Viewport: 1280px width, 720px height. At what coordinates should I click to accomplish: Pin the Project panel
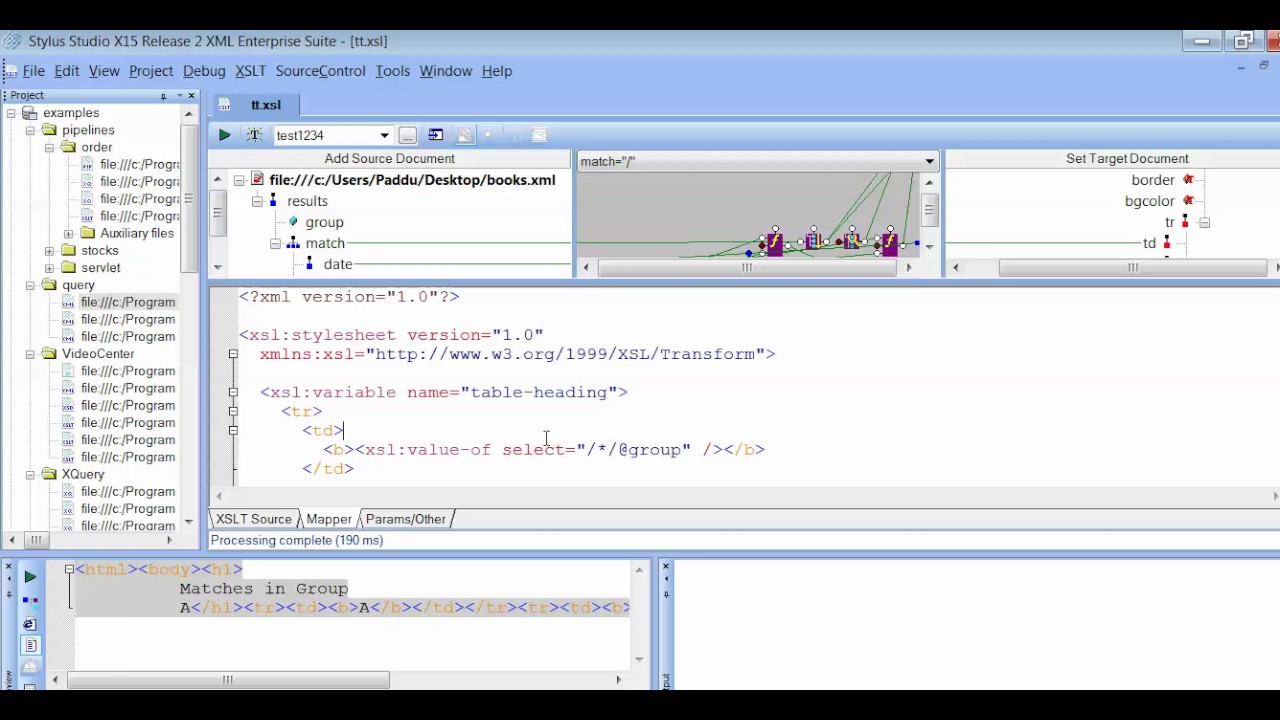163,96
